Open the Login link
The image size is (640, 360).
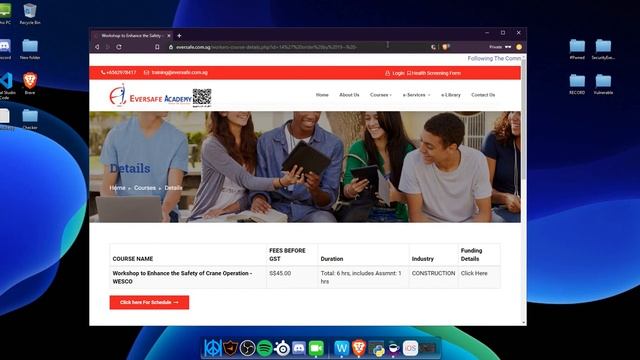pyautogui.click(x=395, y=73)
